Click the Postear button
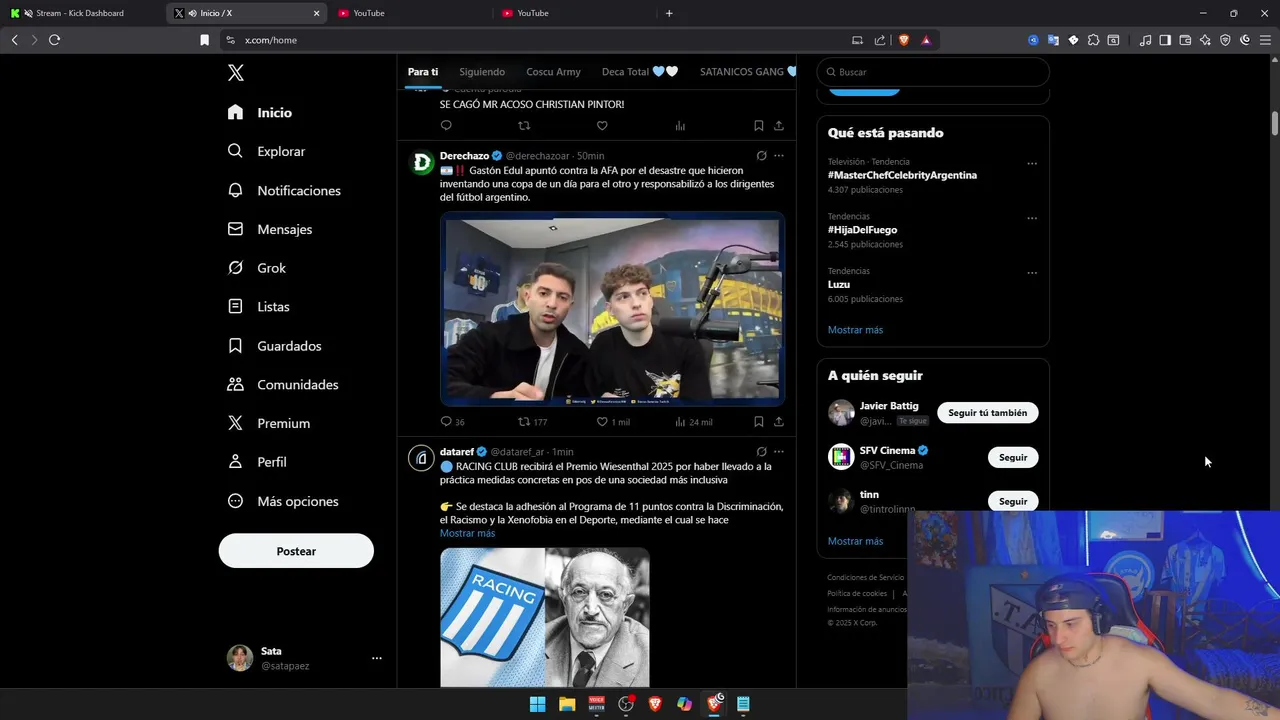Image resolution: width=1280 pixels, height=720 pixels. coord(296,551)
